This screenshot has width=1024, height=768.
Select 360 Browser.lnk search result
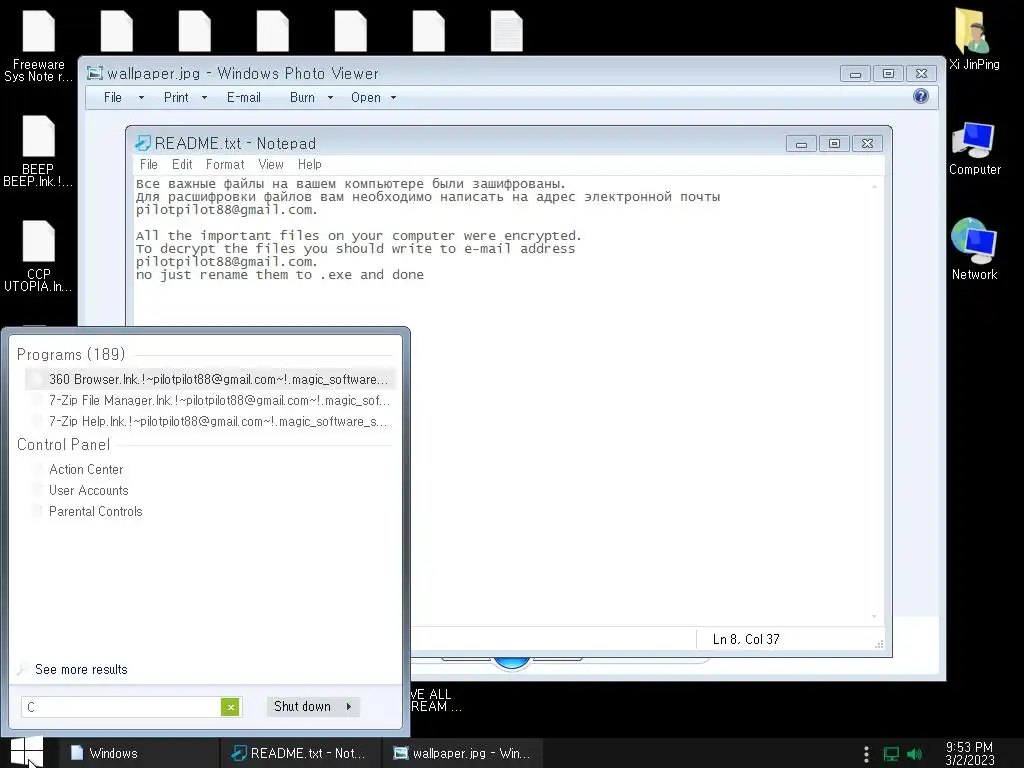click(x=210, y=379)
